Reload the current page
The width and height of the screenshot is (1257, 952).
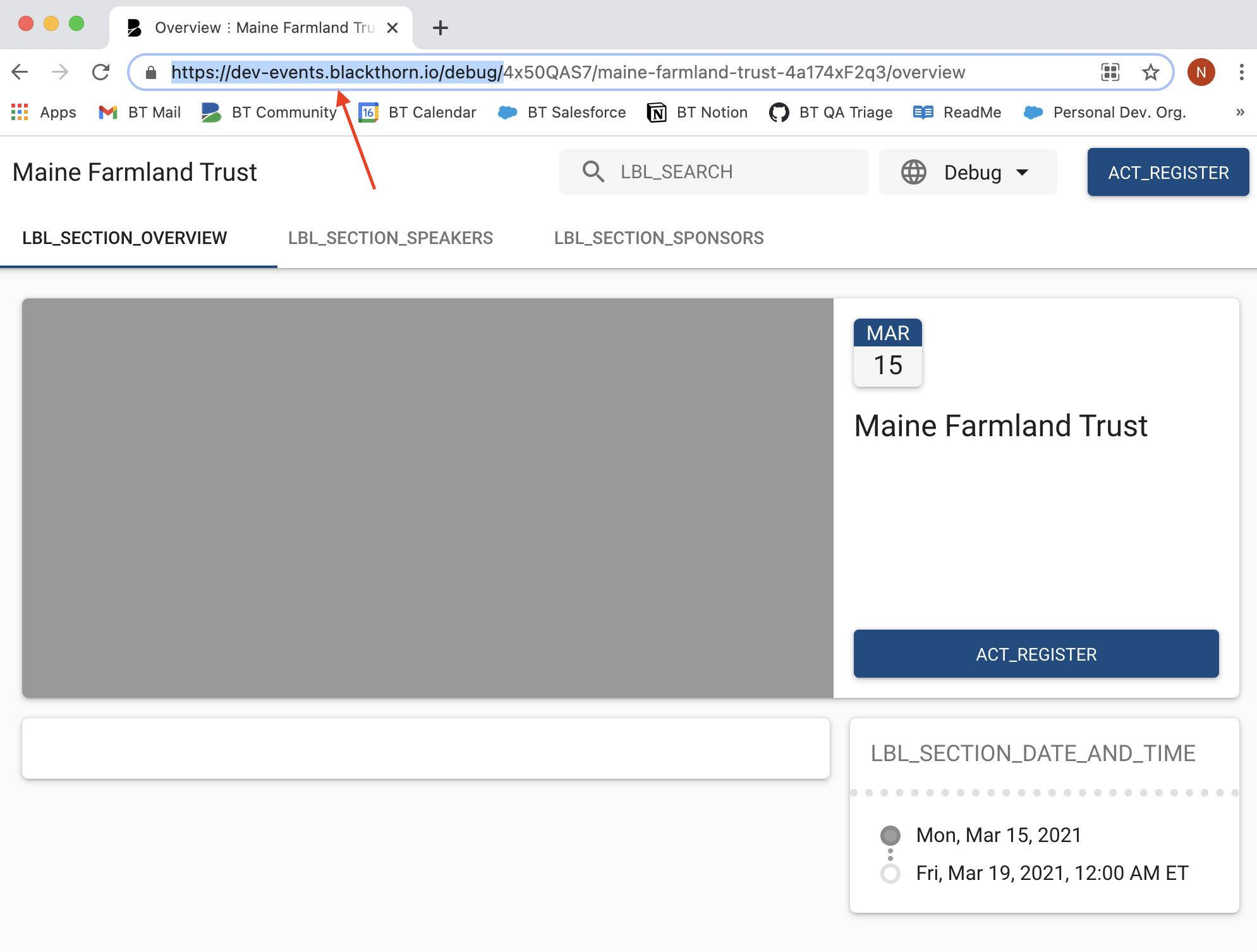pyautogui.click(x=100, y=72)
